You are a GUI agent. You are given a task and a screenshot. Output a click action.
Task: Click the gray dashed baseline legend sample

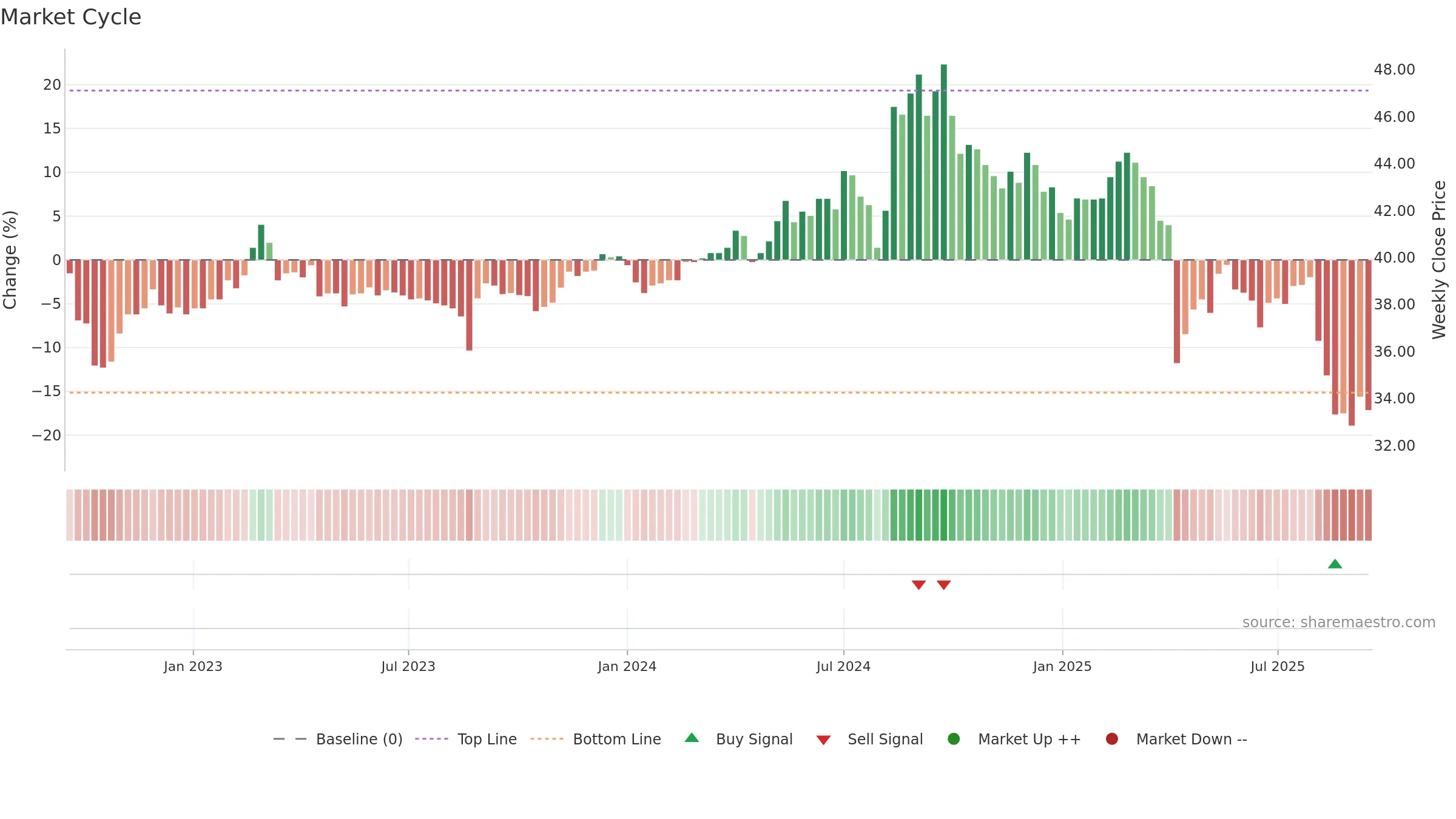point(290,739)
